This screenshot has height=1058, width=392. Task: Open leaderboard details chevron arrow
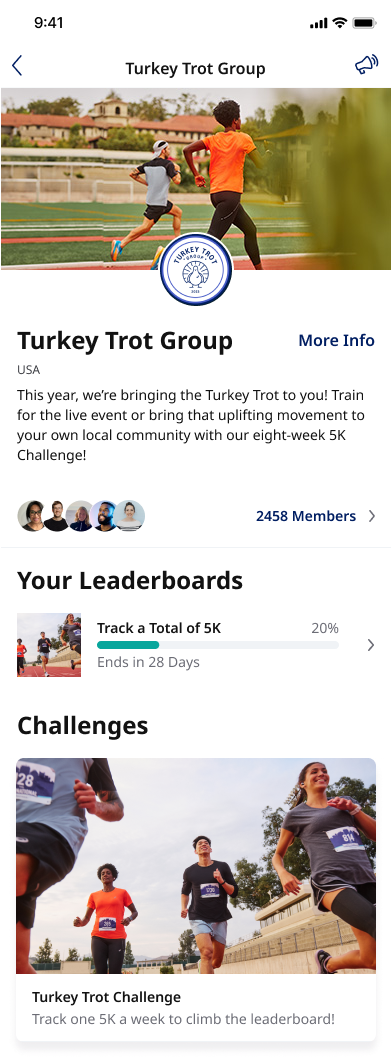[370, 645]
